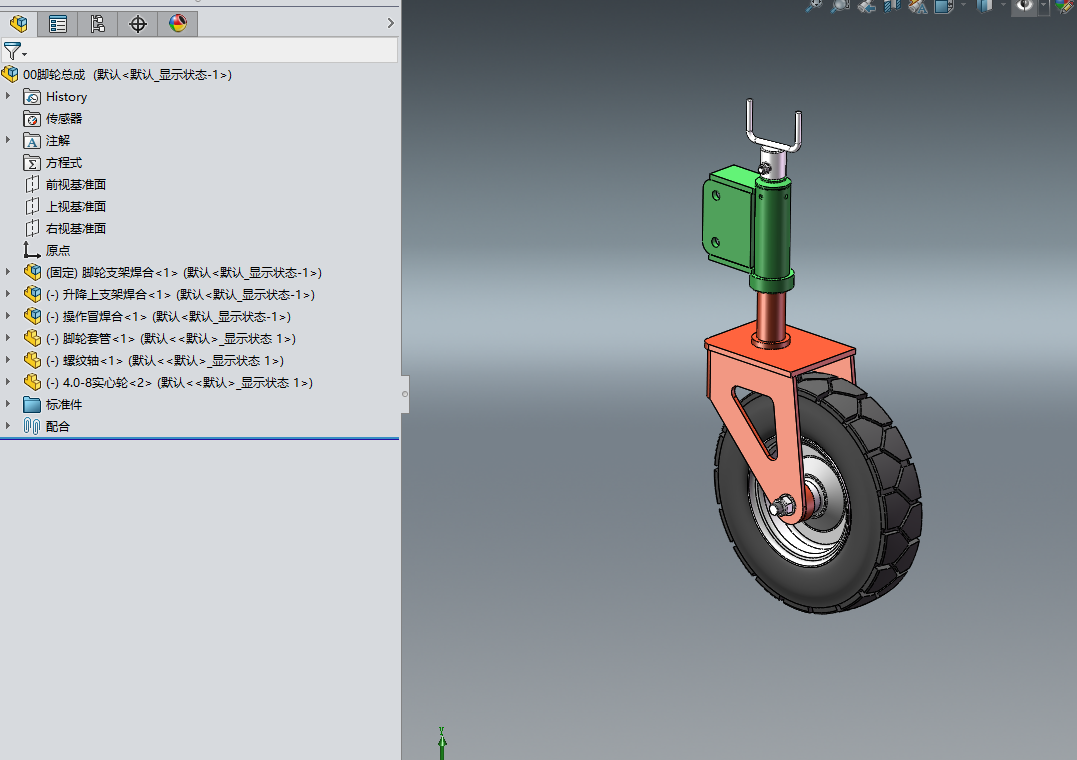Open the Hide/Show Items dropdown arrow
This screenshot has width=1077, height=760.
coord(1043,5)
